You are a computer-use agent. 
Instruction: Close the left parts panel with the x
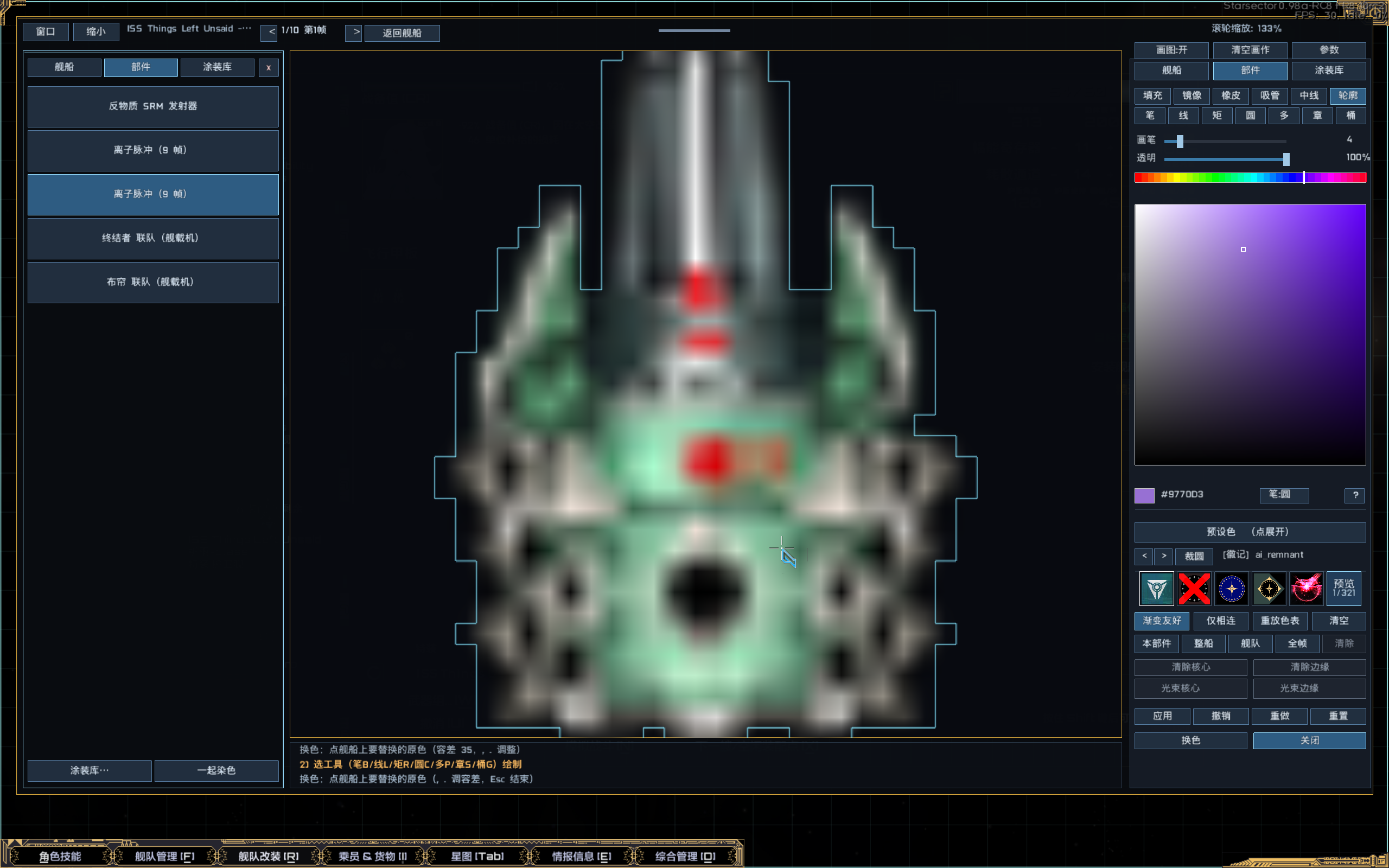(269, 68)
